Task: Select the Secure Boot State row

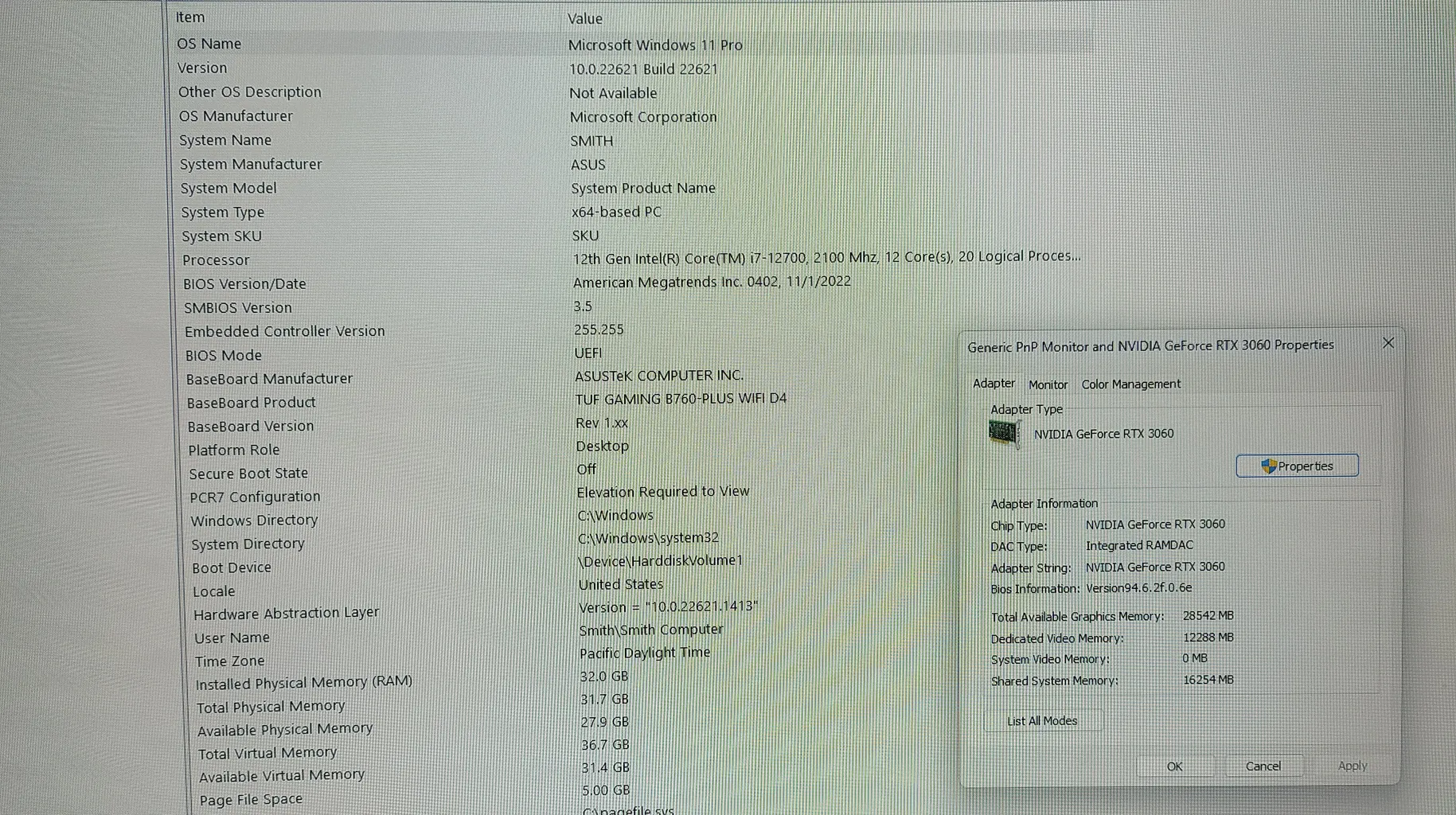Action: (248, 474)
